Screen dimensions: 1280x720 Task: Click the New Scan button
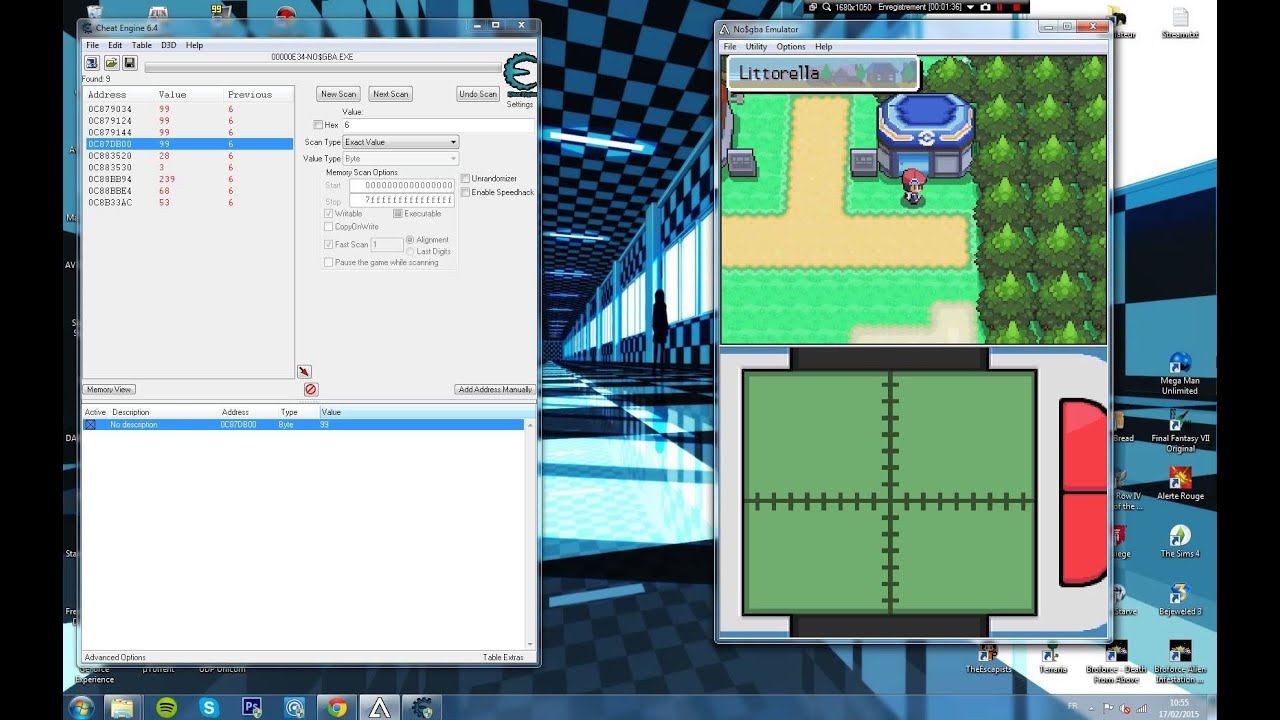pyautogui.click(x=338, y=94)
